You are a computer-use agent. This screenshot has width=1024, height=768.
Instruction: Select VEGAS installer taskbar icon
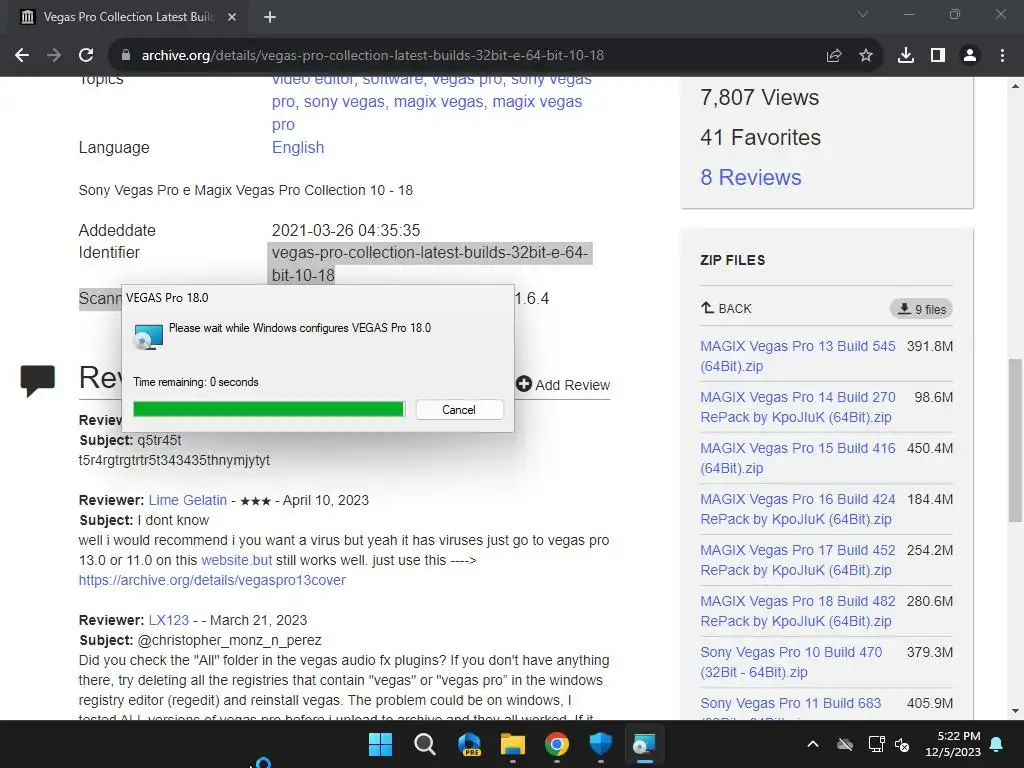pos(644,744)
